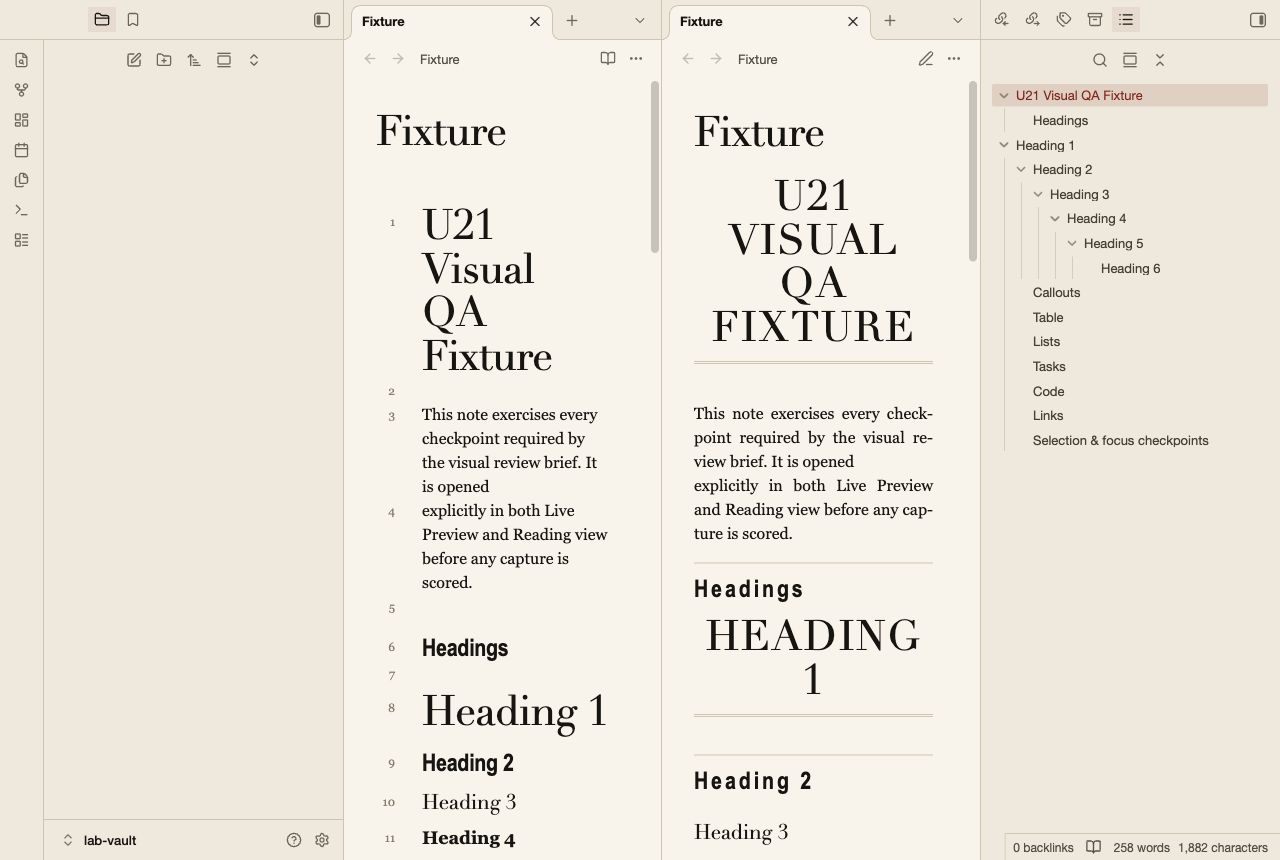Image resolution: width=1280 pixels, height=860 pixels.
Task: Create a new note icon
Action: tap(134, 60)
